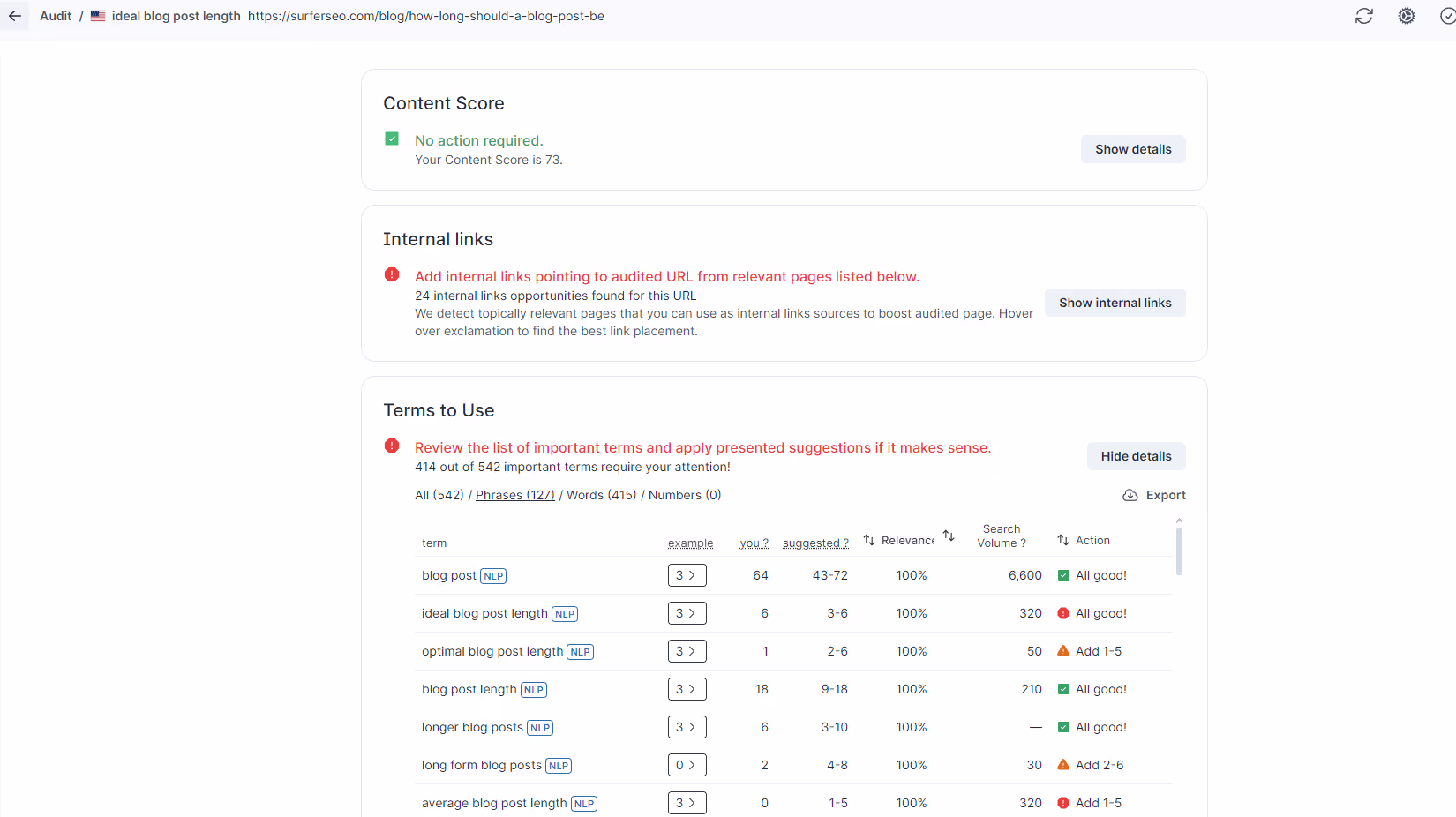Click Hide details button in Terms to Use
This screenshot has width=1456, height=817.
(1137, 456)
